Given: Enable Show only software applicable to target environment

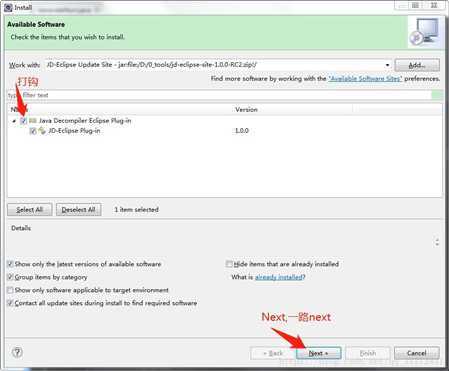Looking at the screenshot, I should point(10,290).
